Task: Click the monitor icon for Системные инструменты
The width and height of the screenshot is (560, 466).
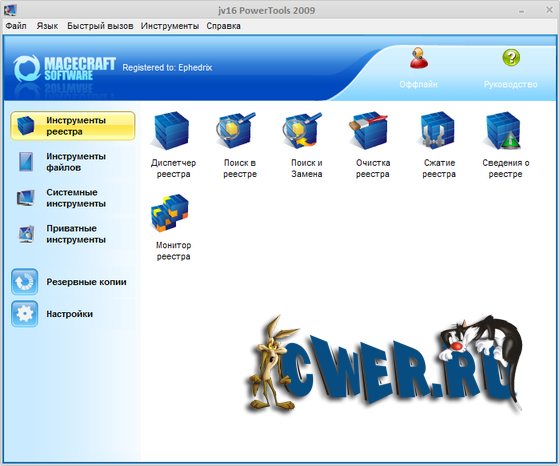Action: pyautogui.click(x=26, y=198)
